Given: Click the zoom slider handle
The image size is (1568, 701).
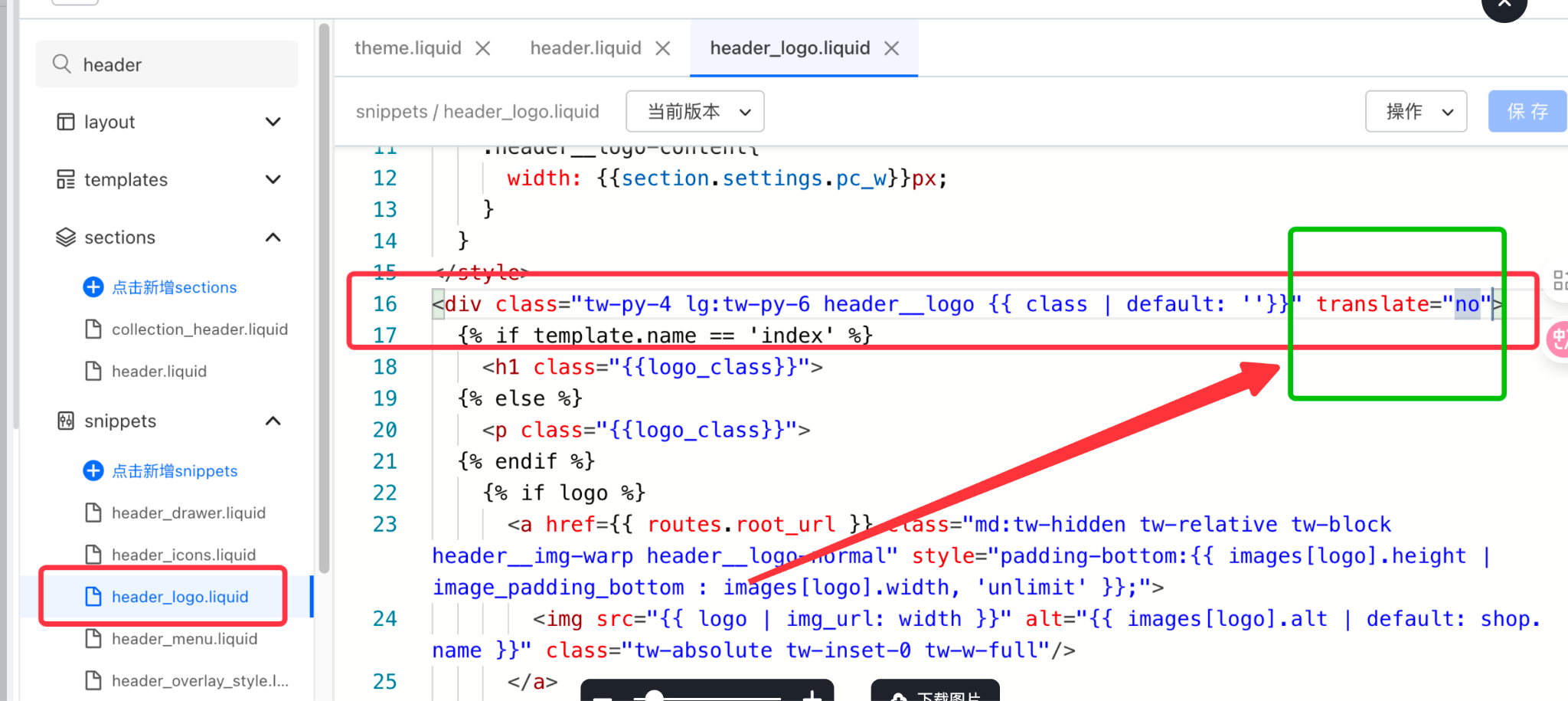Looking at the screenshot, I should coord(653,696).
